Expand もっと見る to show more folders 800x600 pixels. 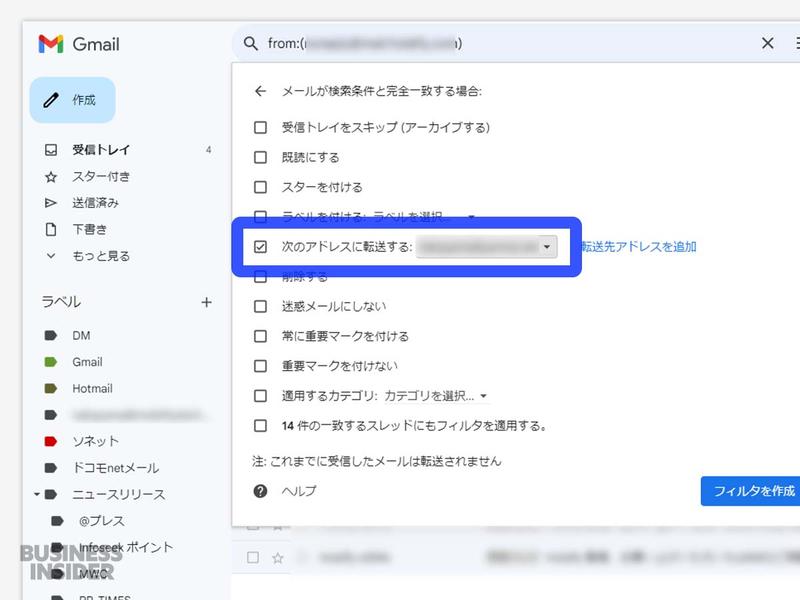click(101, 256)
